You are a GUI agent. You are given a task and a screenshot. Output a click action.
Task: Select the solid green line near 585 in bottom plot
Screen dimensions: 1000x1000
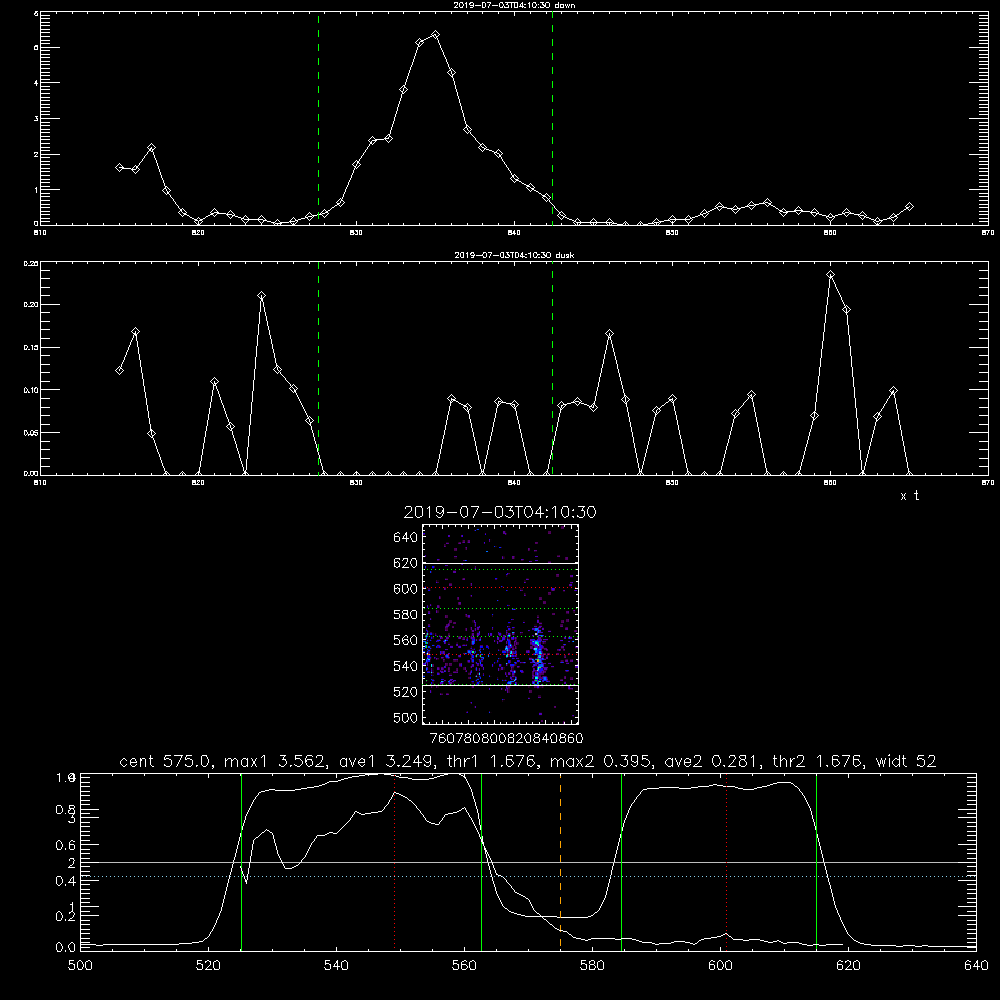click(622, 861)
